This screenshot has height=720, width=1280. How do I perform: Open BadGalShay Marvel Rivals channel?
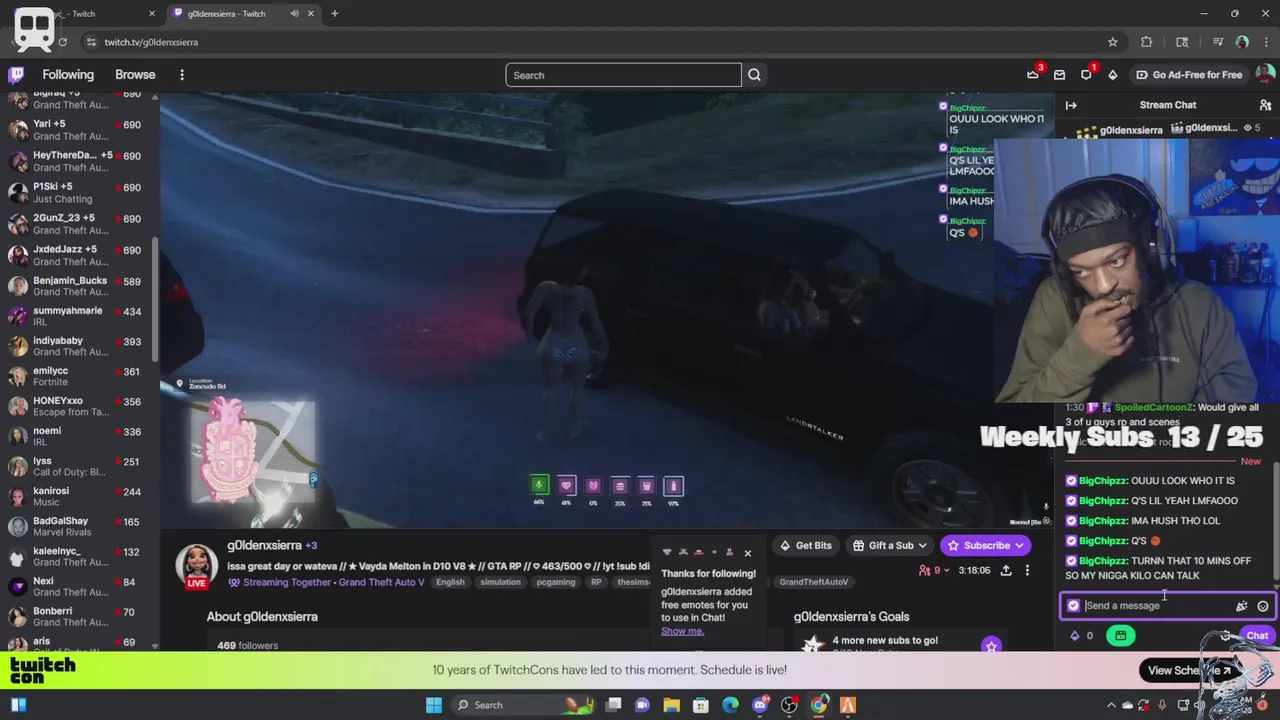point(78,526)
